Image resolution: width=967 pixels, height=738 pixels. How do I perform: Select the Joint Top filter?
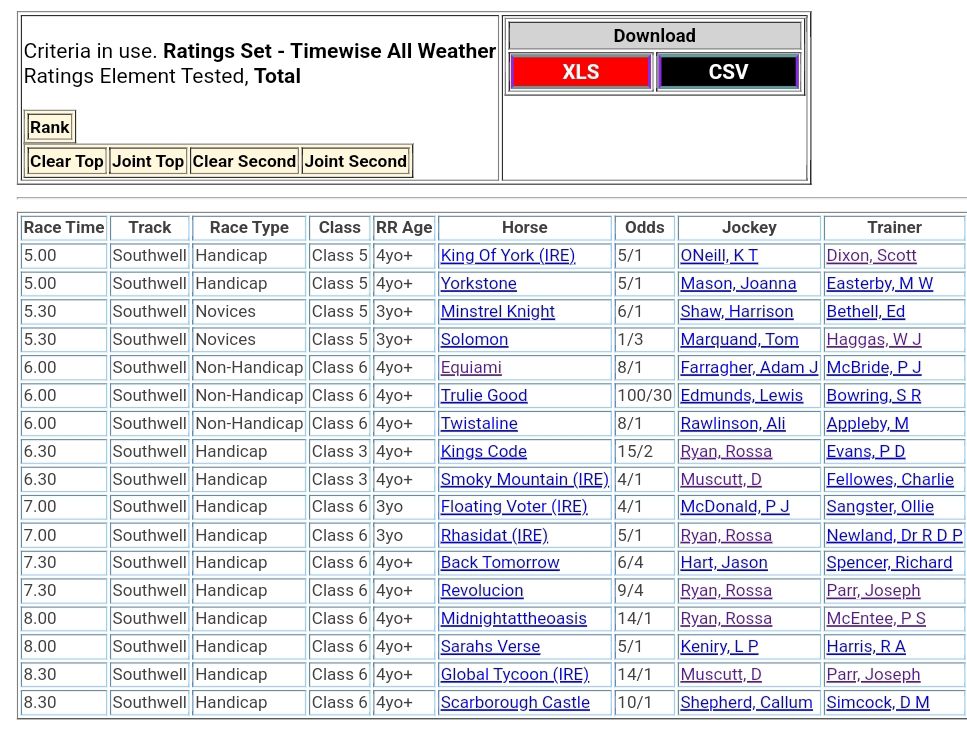pos(148,161)
